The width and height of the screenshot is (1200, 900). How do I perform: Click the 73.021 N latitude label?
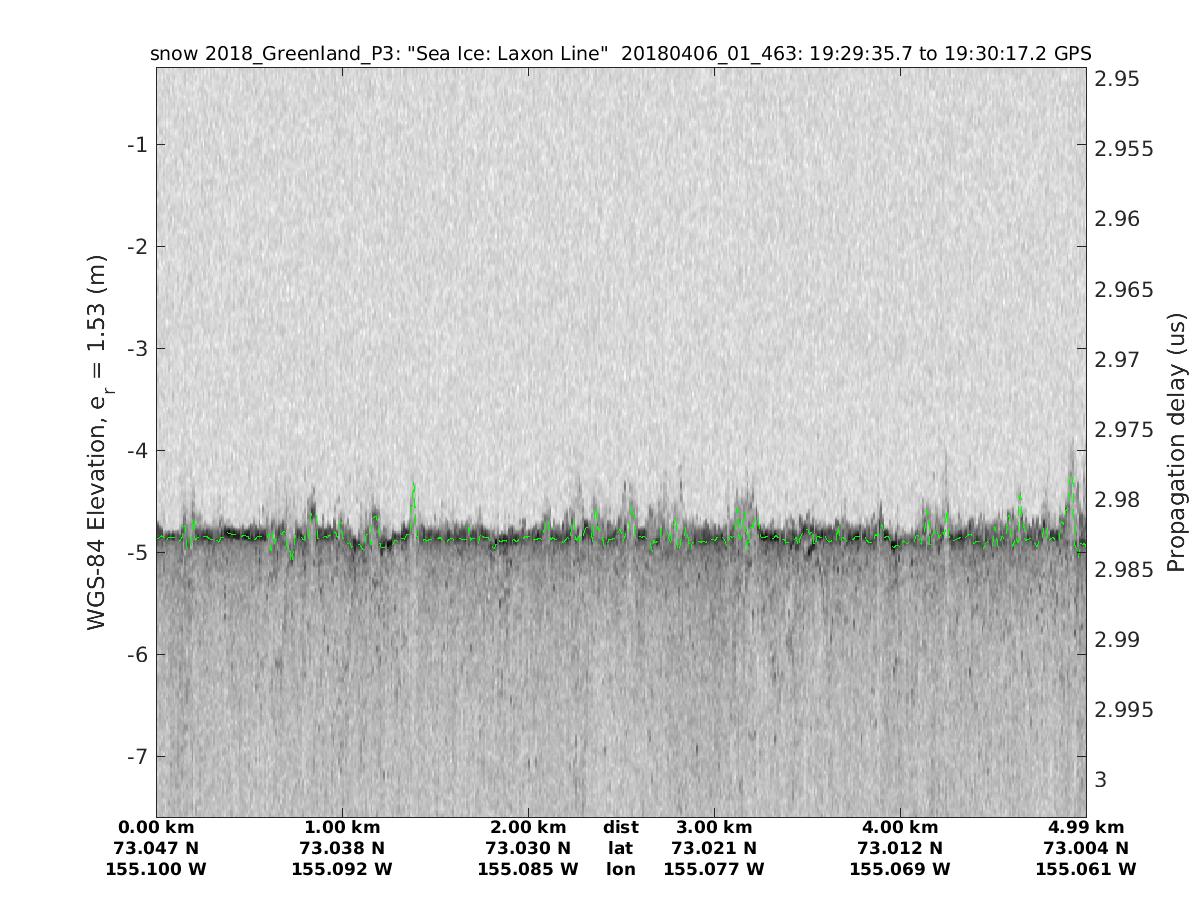pyautogui.click(x=714, y=848)
